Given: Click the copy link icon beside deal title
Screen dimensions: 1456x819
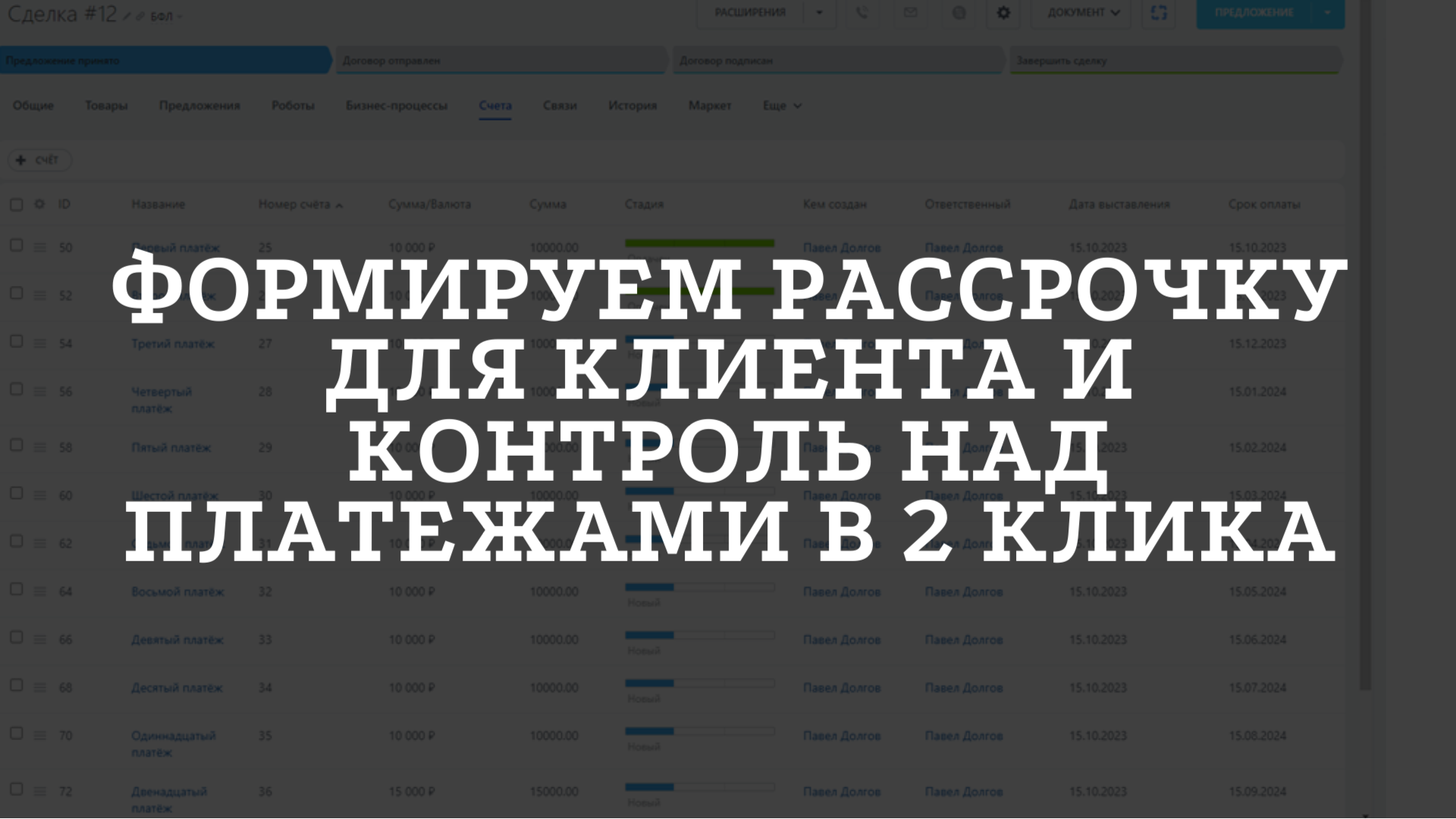Looking at the screenshot, I should [140, 16].
